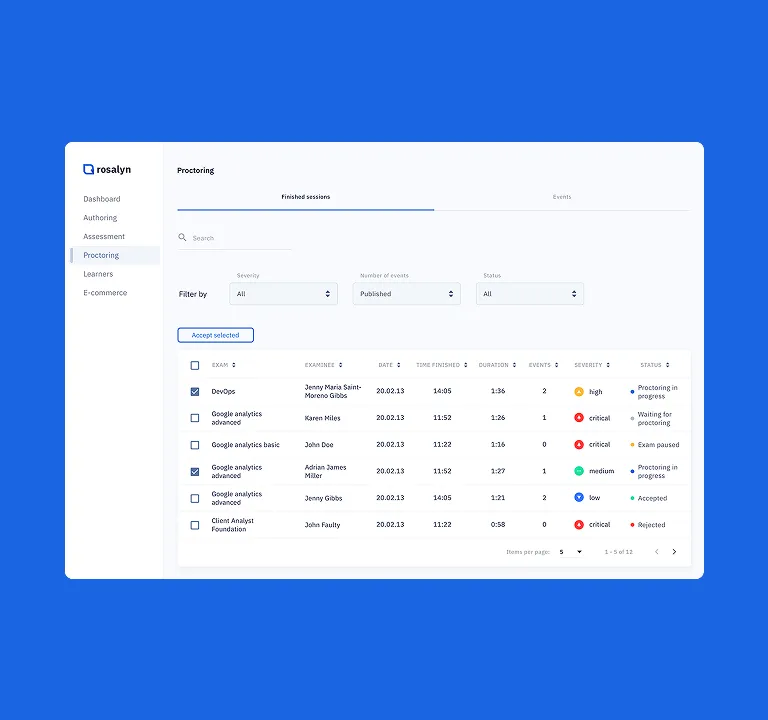Click the Waiting for proctoring status
The width and height of the screenshot is (768, 720).
coord(654,418)
